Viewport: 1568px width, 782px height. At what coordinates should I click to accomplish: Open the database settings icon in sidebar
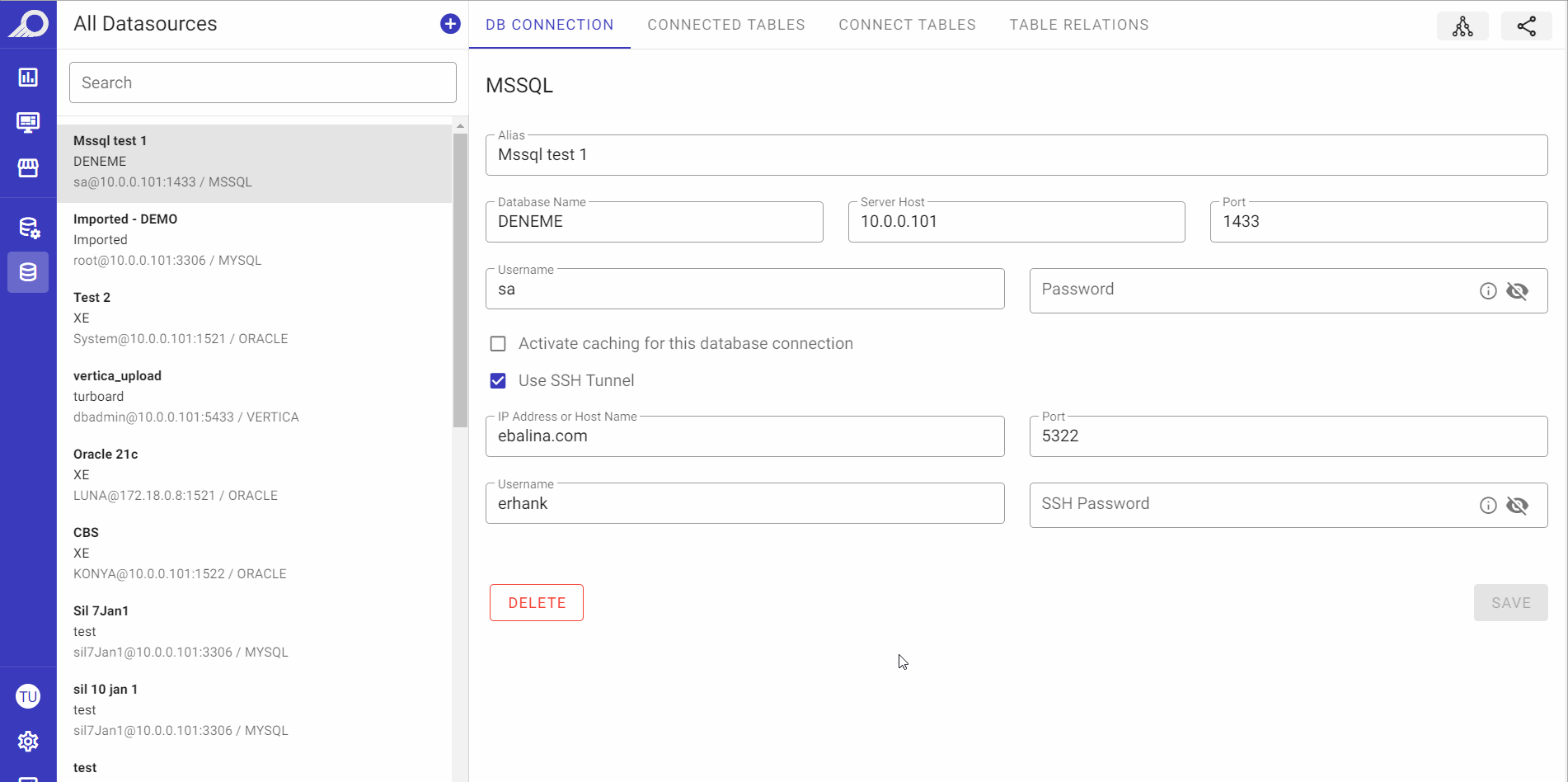[x=29, y=228]
